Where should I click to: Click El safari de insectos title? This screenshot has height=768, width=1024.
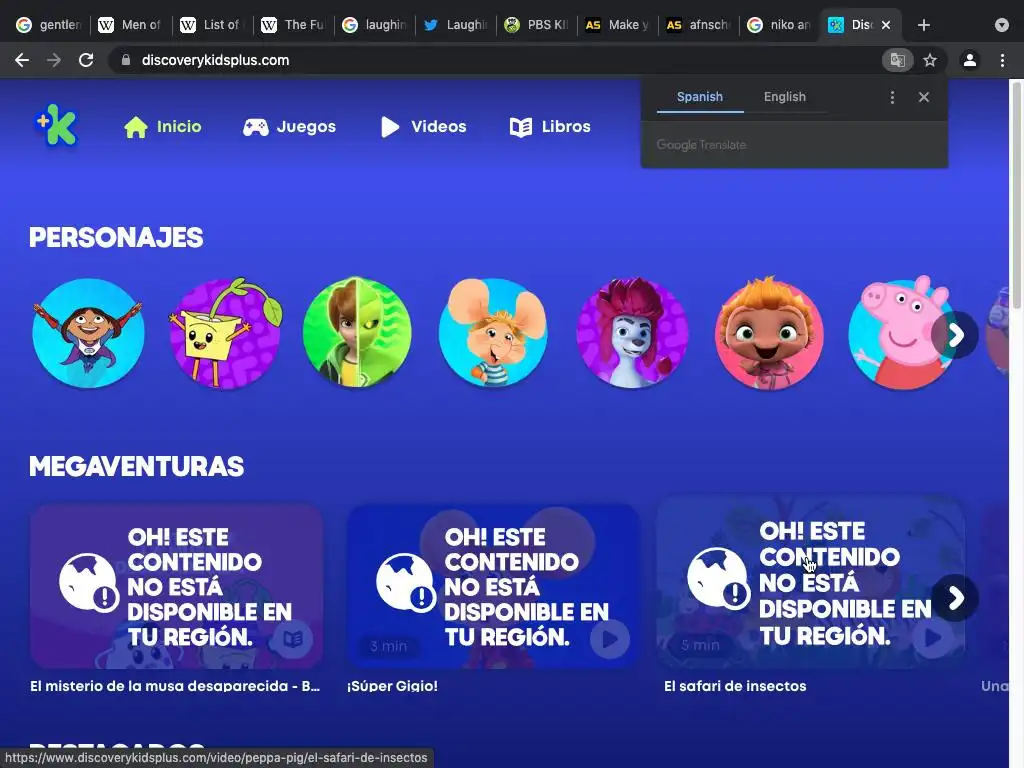pos(735,686)
